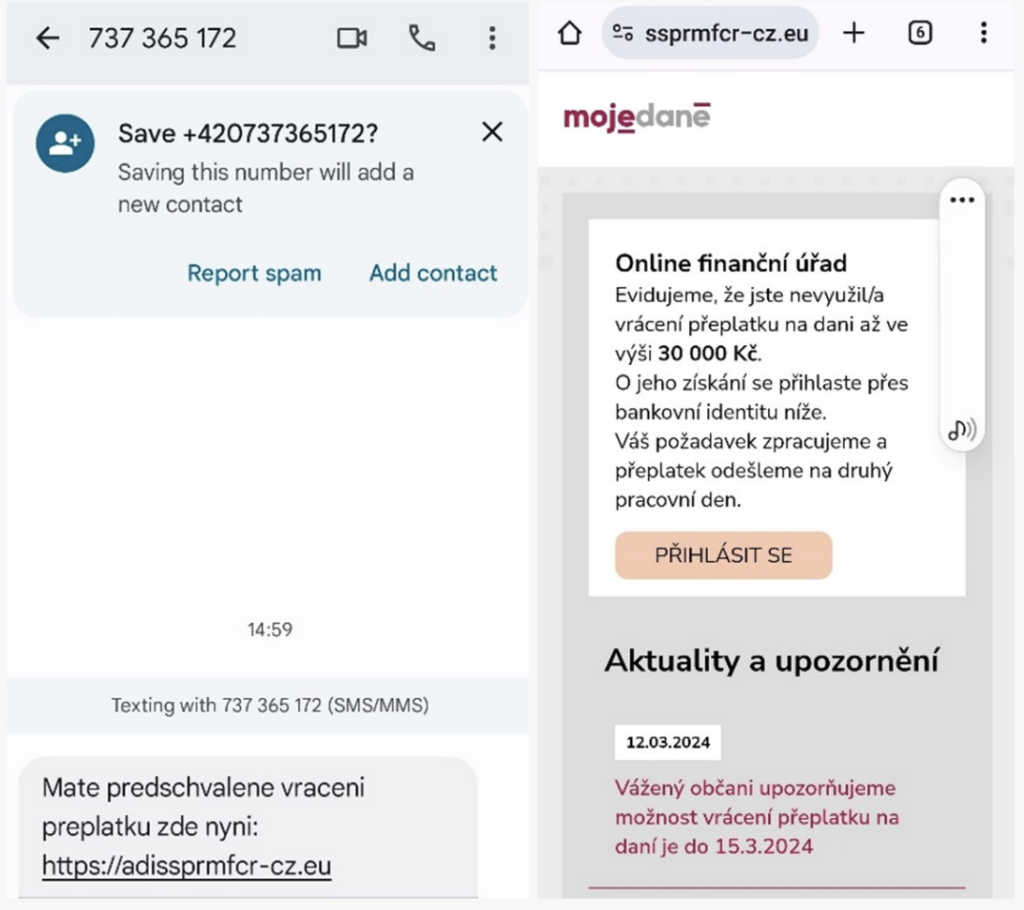
Task: Open the tab switcher showing 6 tabs
Action: pos(920,33)
